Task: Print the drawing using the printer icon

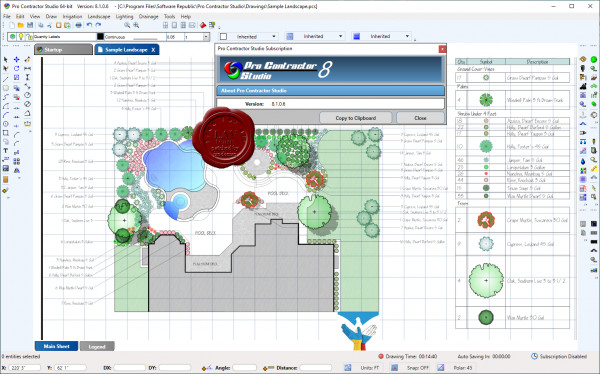Action: [x=78, y=25]
